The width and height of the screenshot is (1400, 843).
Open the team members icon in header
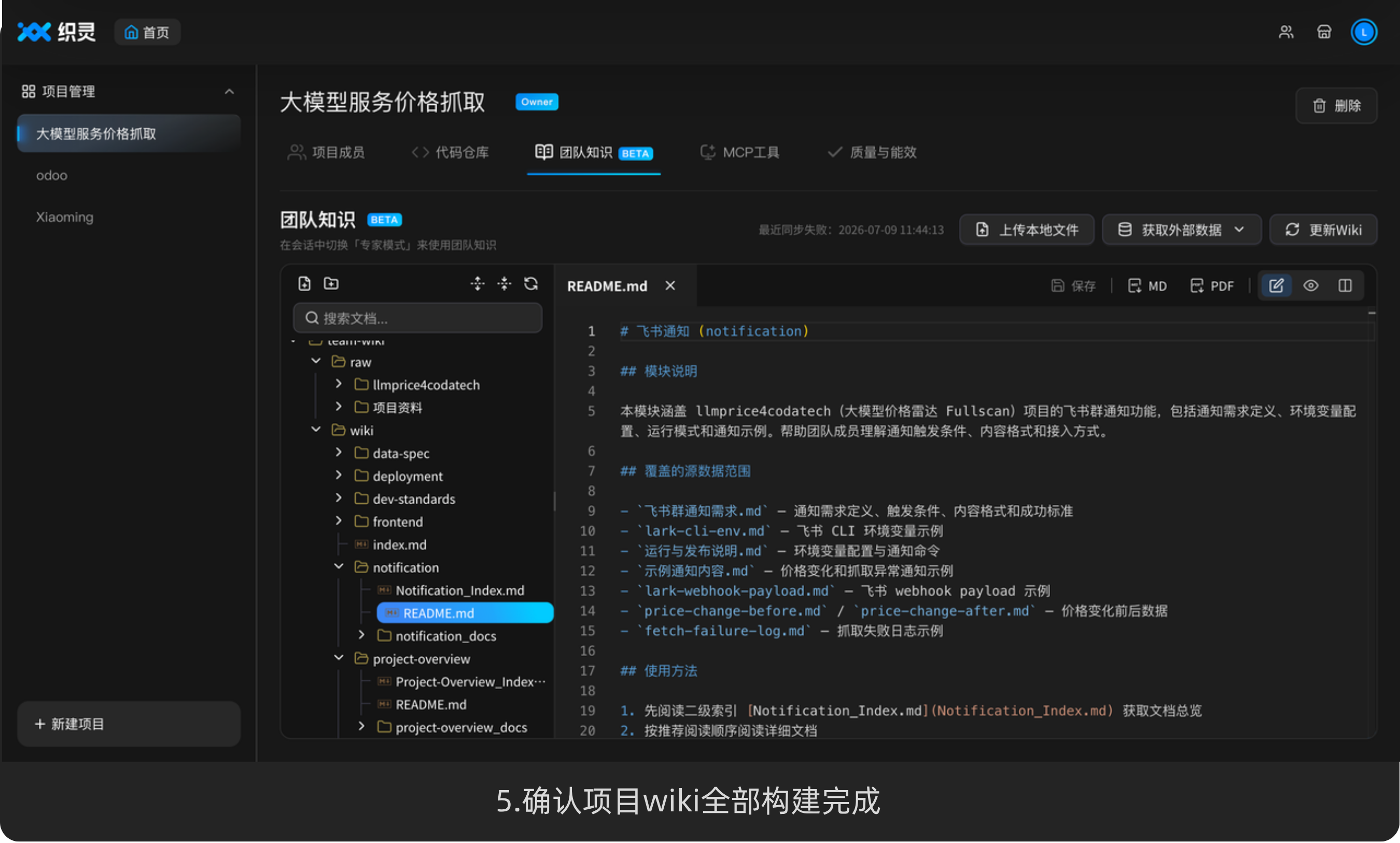click(1286, 32)
